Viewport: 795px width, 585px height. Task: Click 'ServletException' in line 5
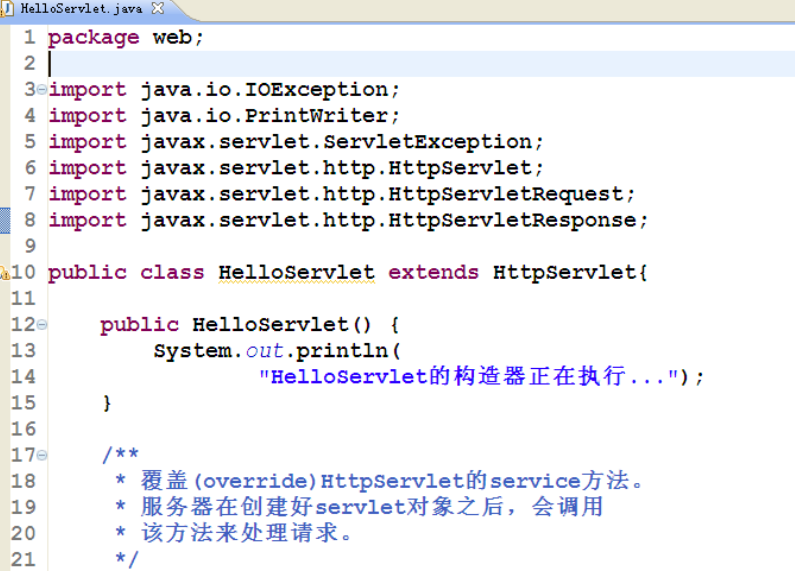[x=427, y=142]
